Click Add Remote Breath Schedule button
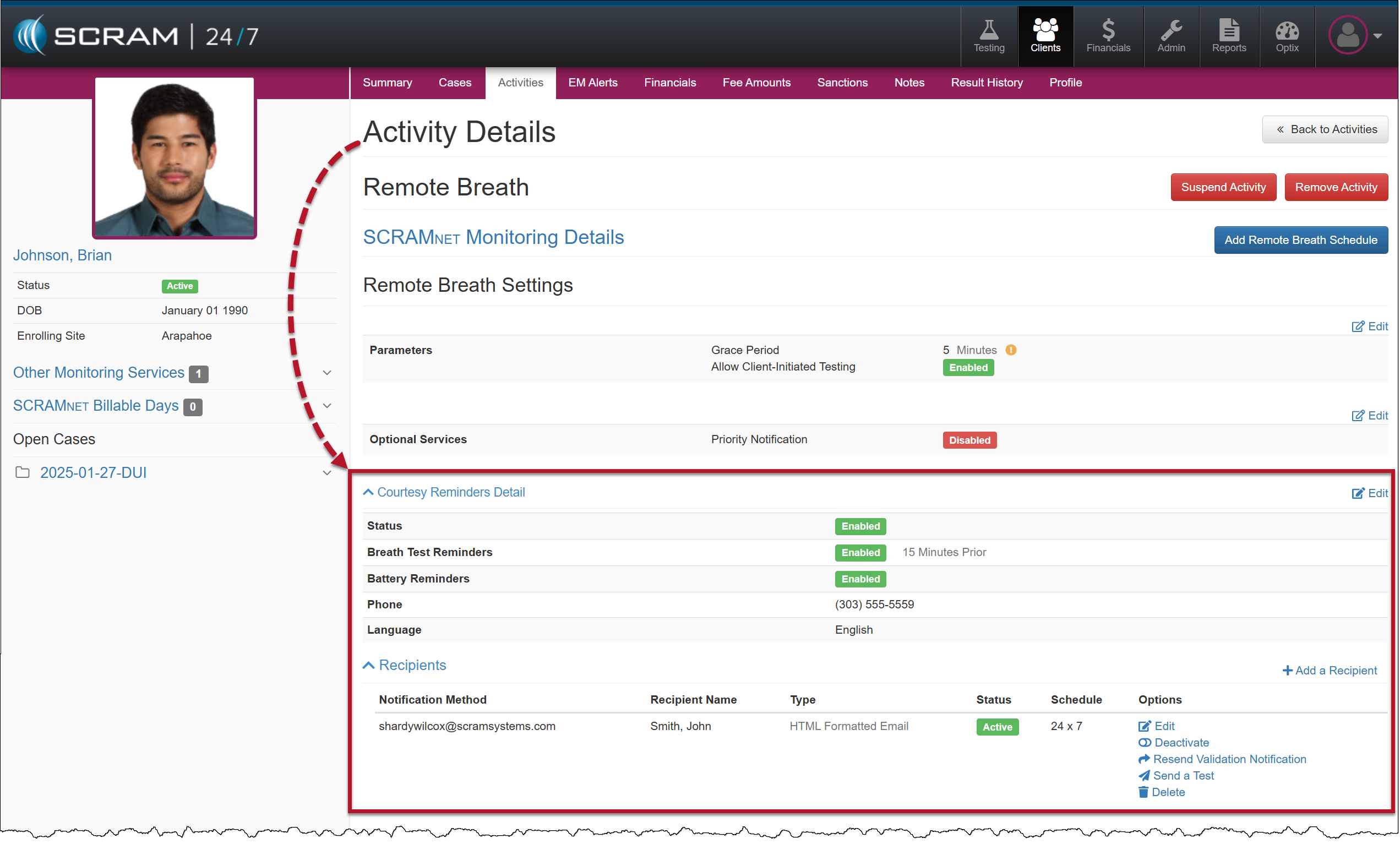Image resolution: width=1400 pixels, height=844 pixels. pos(1300,240)
